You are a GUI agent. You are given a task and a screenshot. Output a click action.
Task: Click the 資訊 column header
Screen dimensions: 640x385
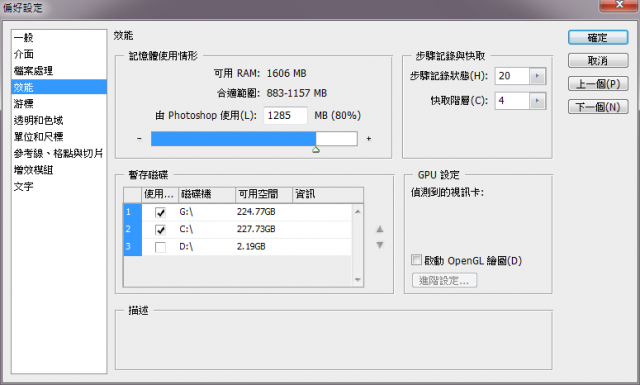[328, 194]
